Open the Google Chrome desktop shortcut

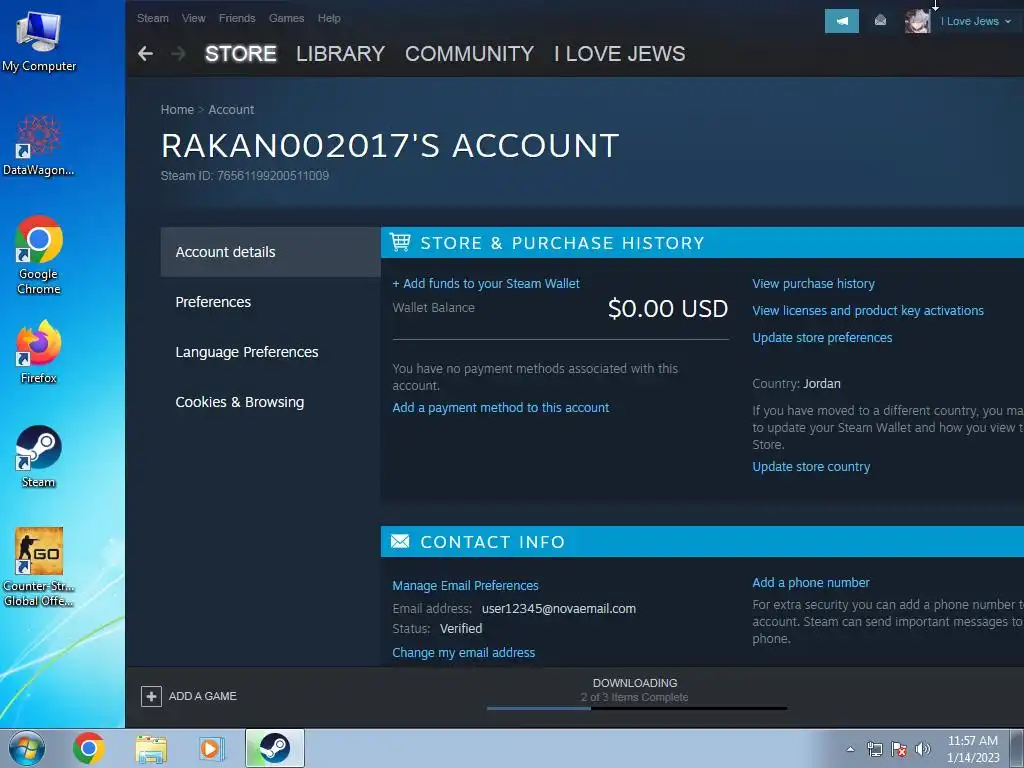pyautogui.click(x=39, y=255)
